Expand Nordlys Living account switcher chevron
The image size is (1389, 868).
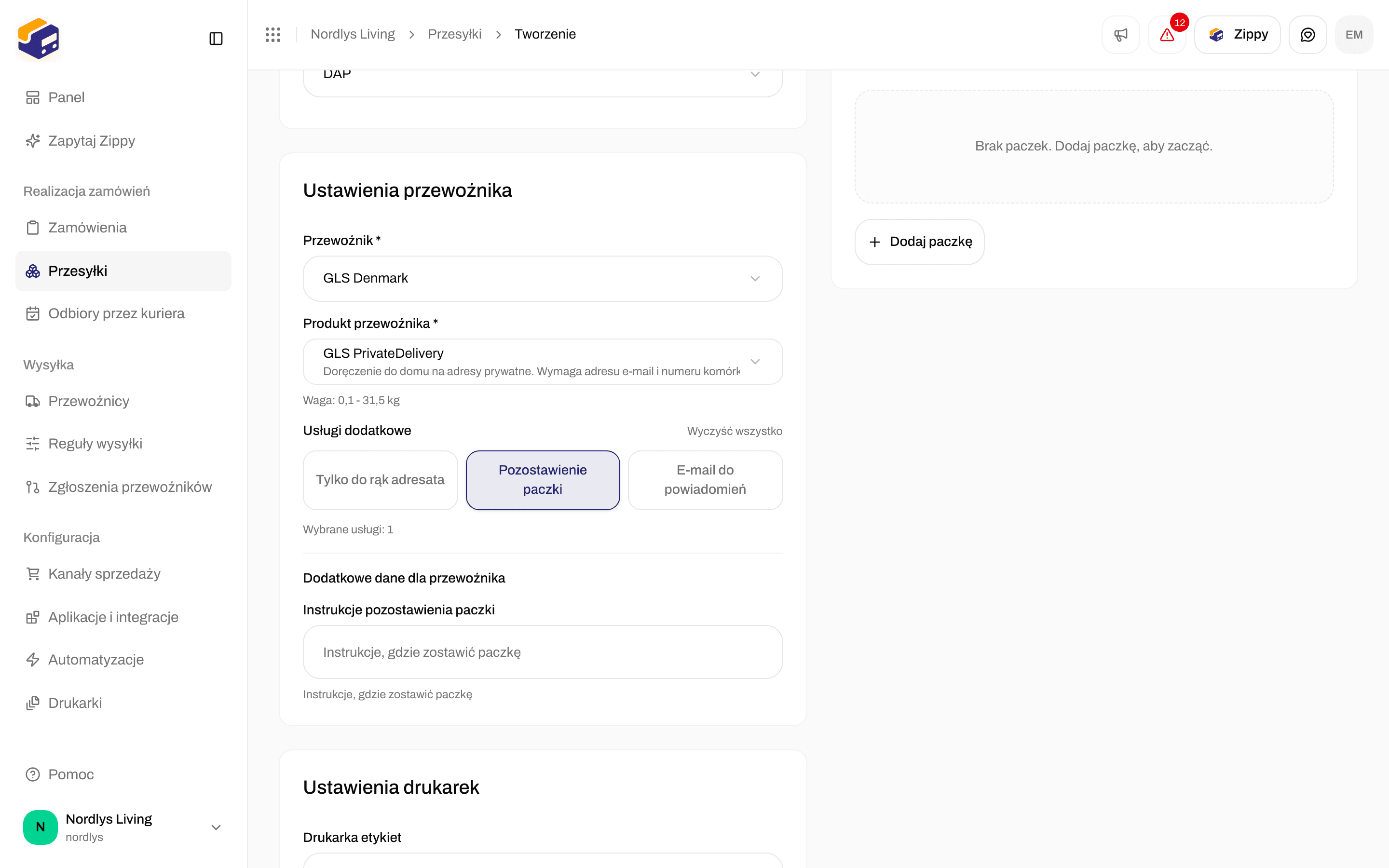click(216, 827)
